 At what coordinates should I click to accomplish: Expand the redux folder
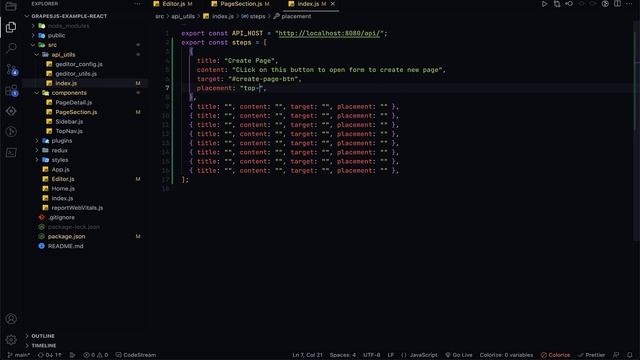pyautogui.click(x=60, y=151)
